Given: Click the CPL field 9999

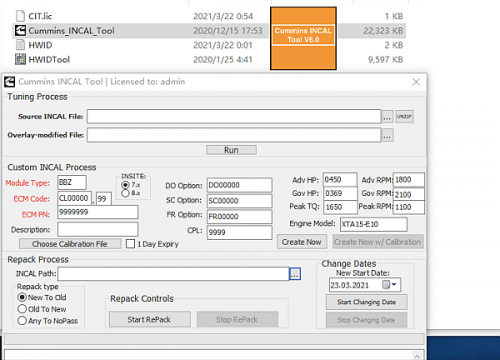Looking at the screenshot, I should pyautogui.click(x=239, y=232).
